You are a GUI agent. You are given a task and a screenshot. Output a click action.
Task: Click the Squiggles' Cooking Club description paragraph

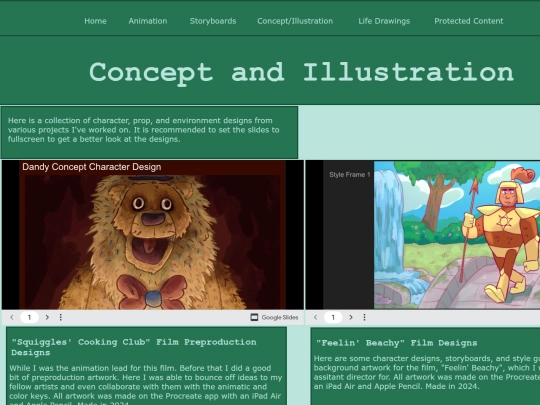click(146, 384)
